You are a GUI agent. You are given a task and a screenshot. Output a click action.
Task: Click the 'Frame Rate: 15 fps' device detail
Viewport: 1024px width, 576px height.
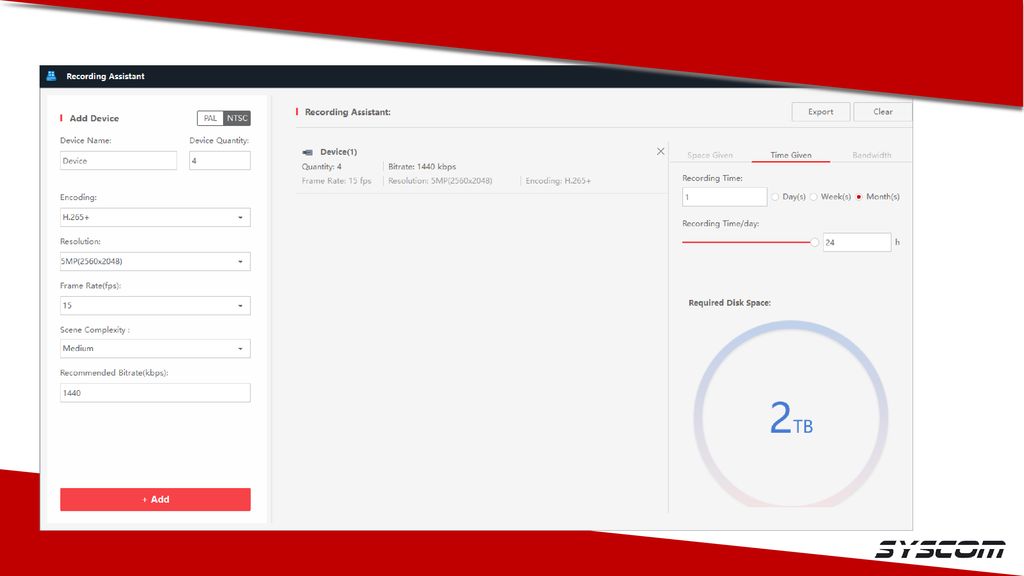(336, 181)
